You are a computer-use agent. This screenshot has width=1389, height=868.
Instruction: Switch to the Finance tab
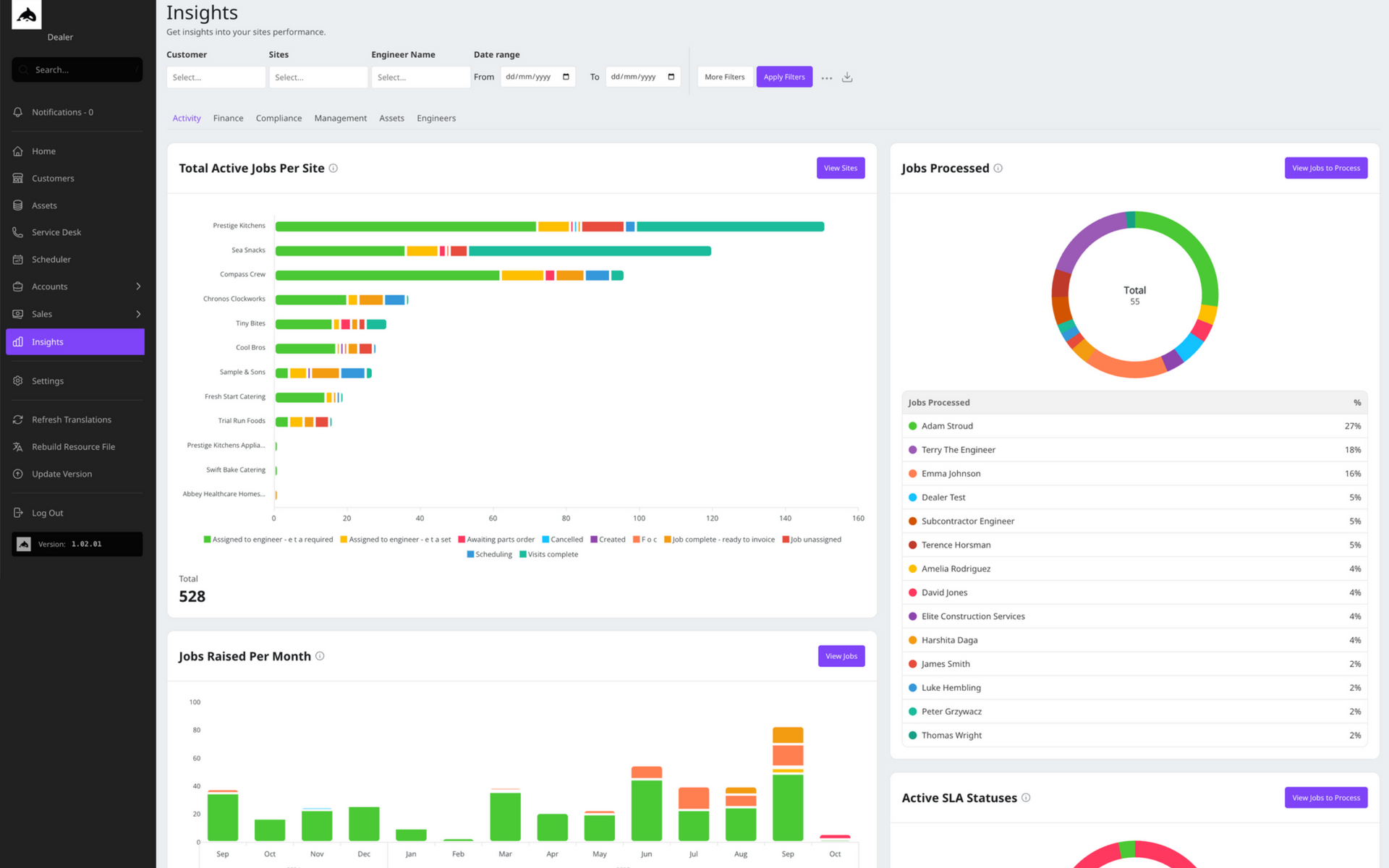[x=228, y=119]
